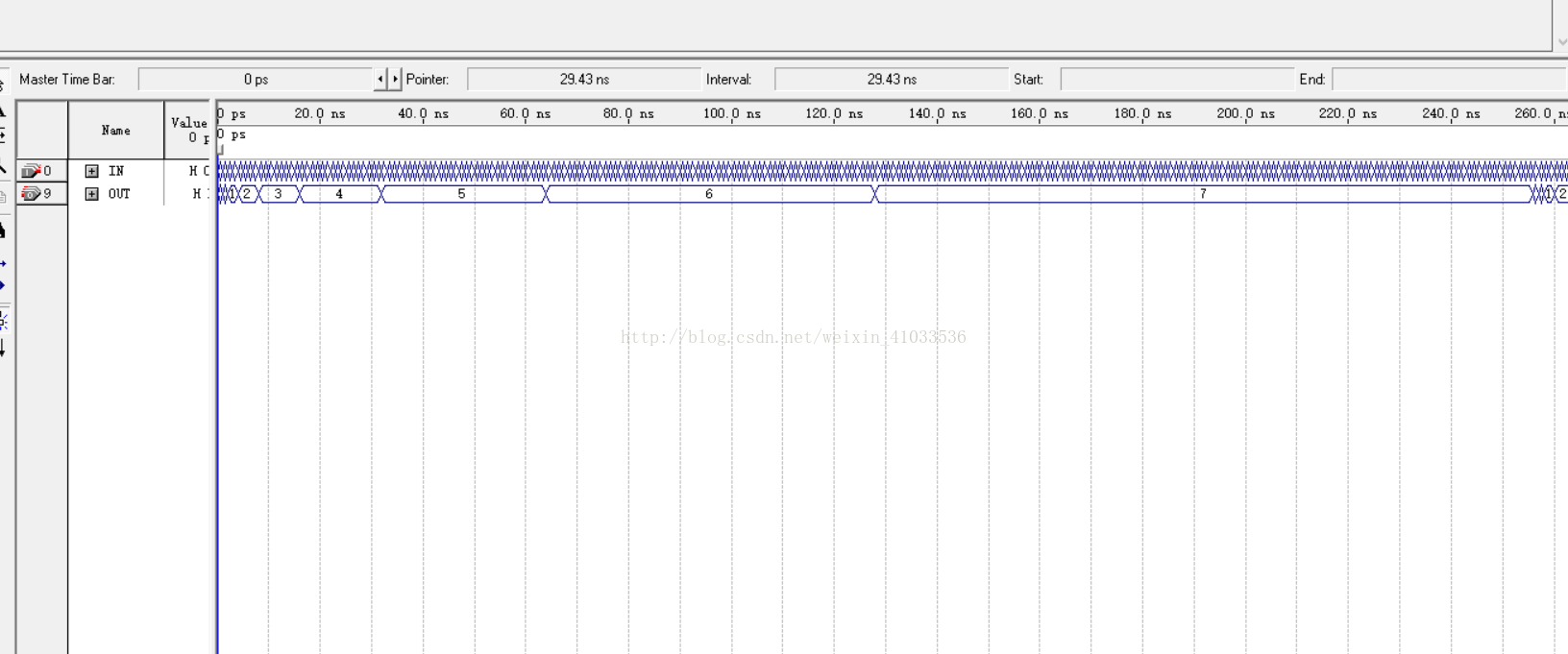Click the 40.0 ns mark on ruler
The image size is (1568, 654).
[x=424, y=113]
